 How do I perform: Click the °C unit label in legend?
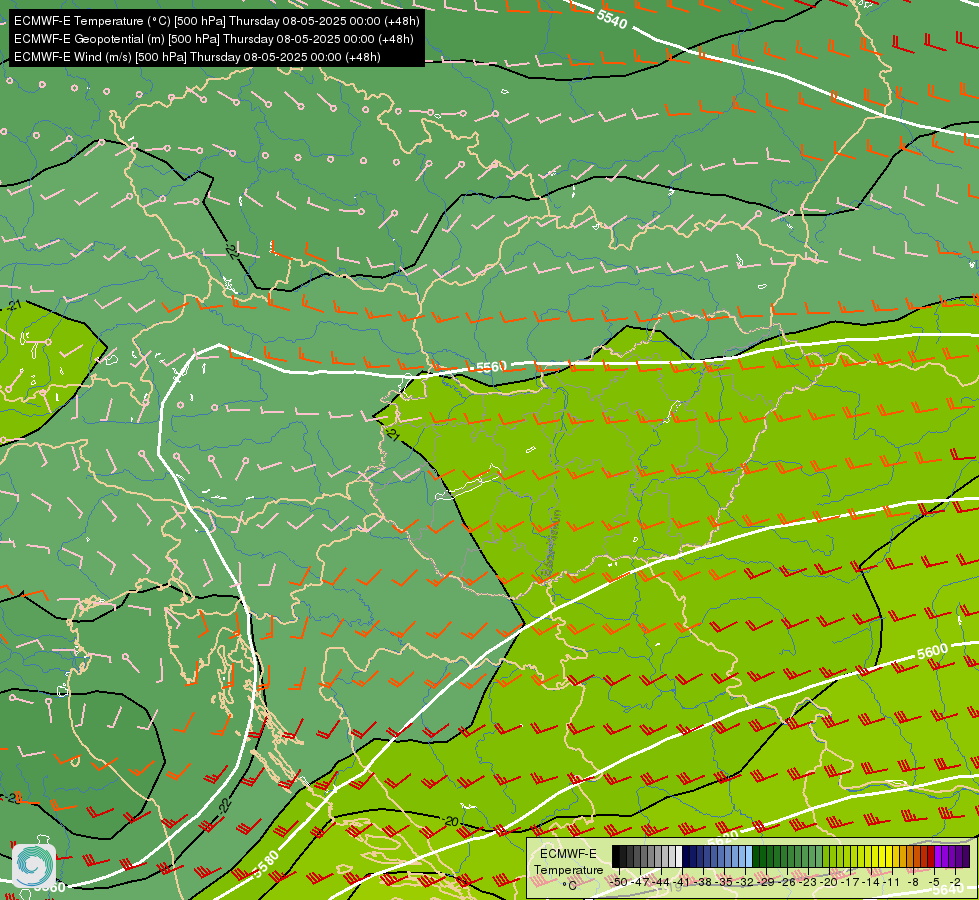569,886
